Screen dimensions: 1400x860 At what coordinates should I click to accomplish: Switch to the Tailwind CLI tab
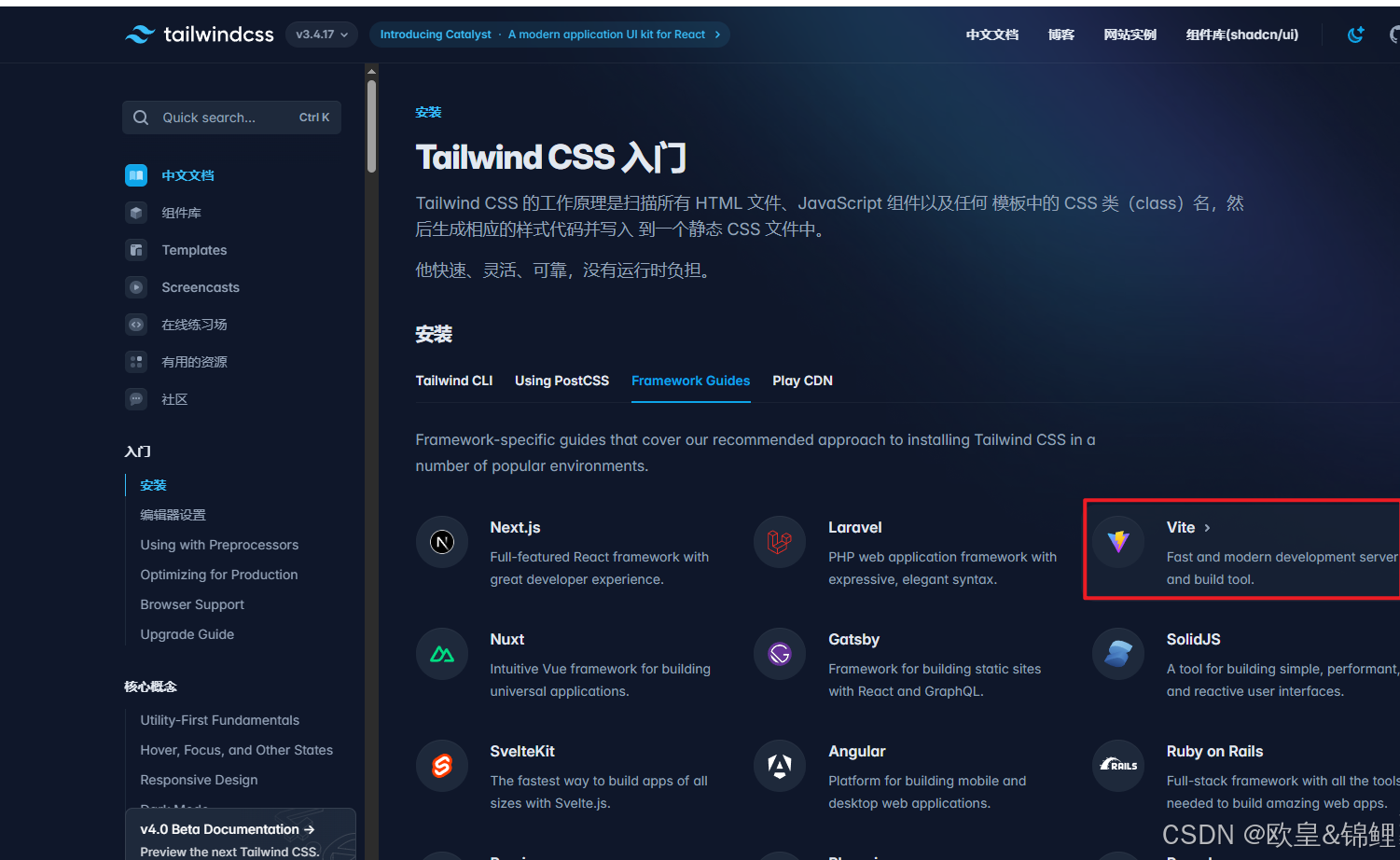tap(454, 381)
